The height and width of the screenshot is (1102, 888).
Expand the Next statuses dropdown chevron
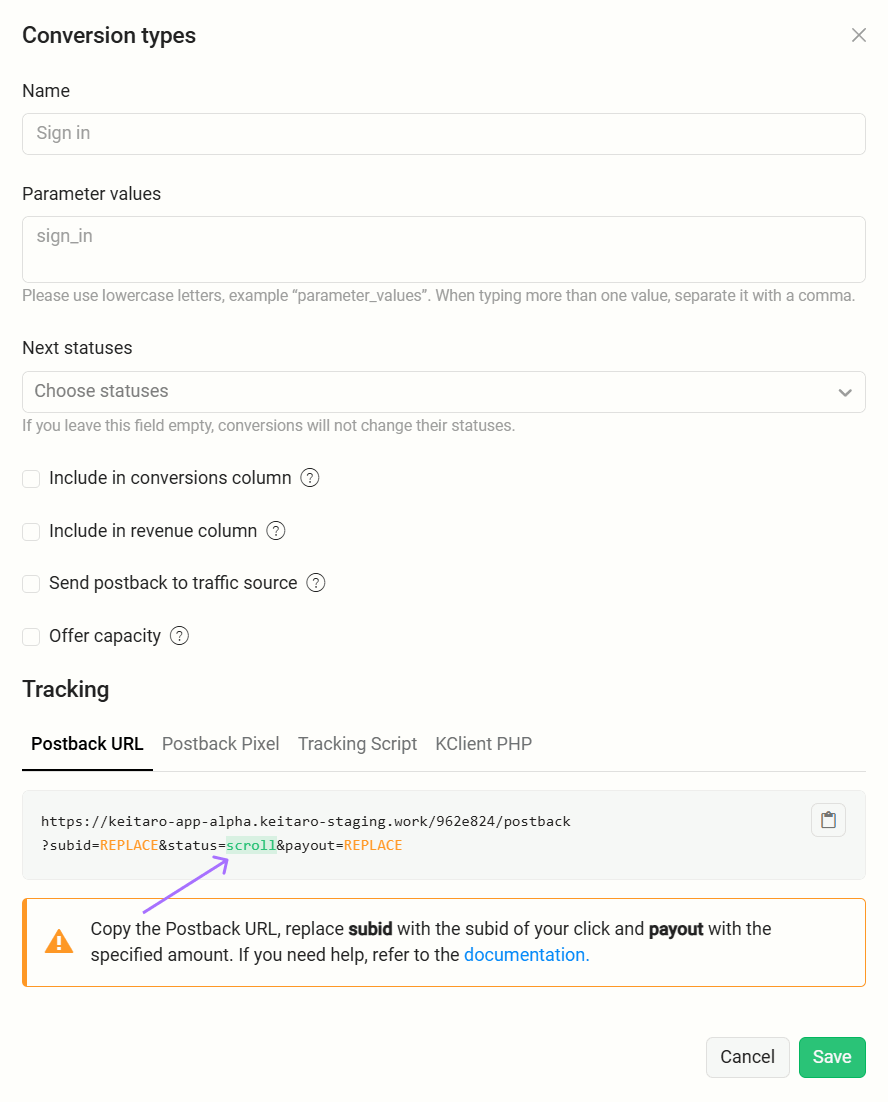coord(845,392)
